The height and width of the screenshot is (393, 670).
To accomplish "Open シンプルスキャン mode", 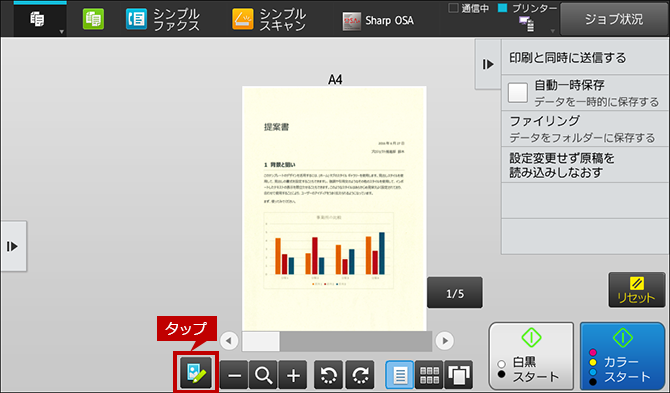I will (269, 20).
